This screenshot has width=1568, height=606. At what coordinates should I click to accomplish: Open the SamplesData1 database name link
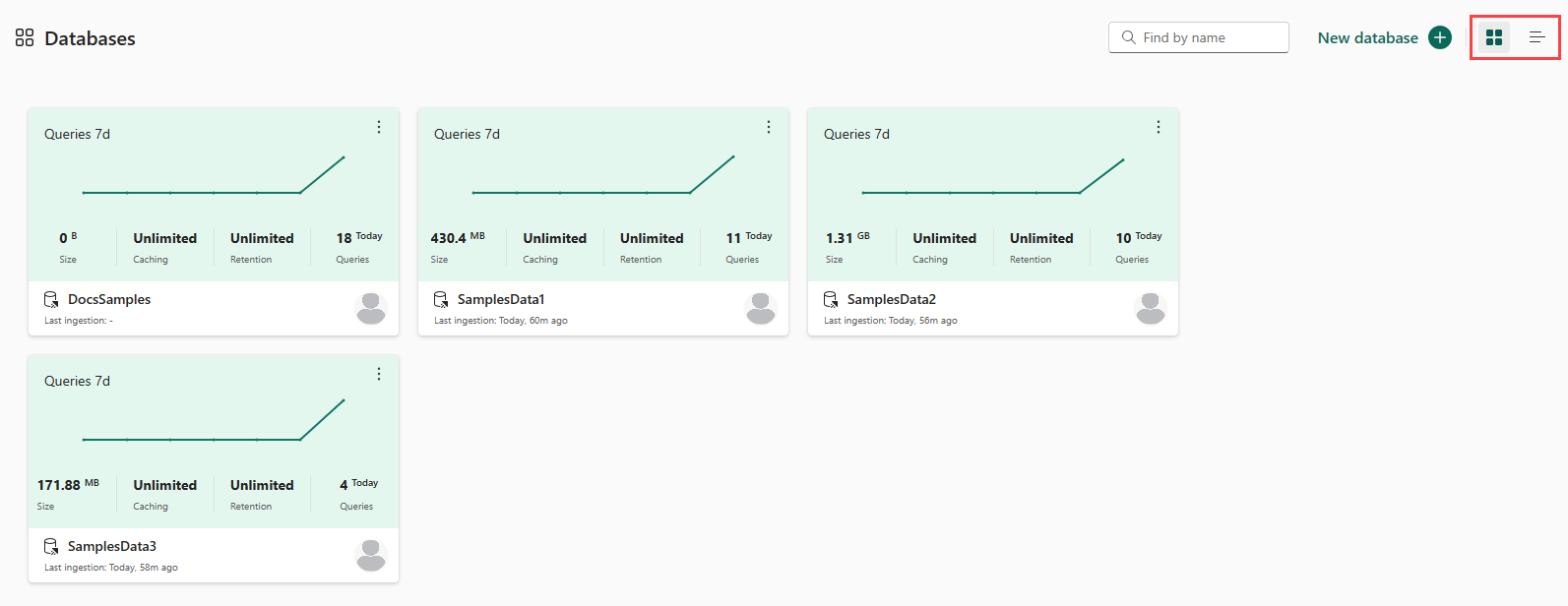click(x=501, y=299)
